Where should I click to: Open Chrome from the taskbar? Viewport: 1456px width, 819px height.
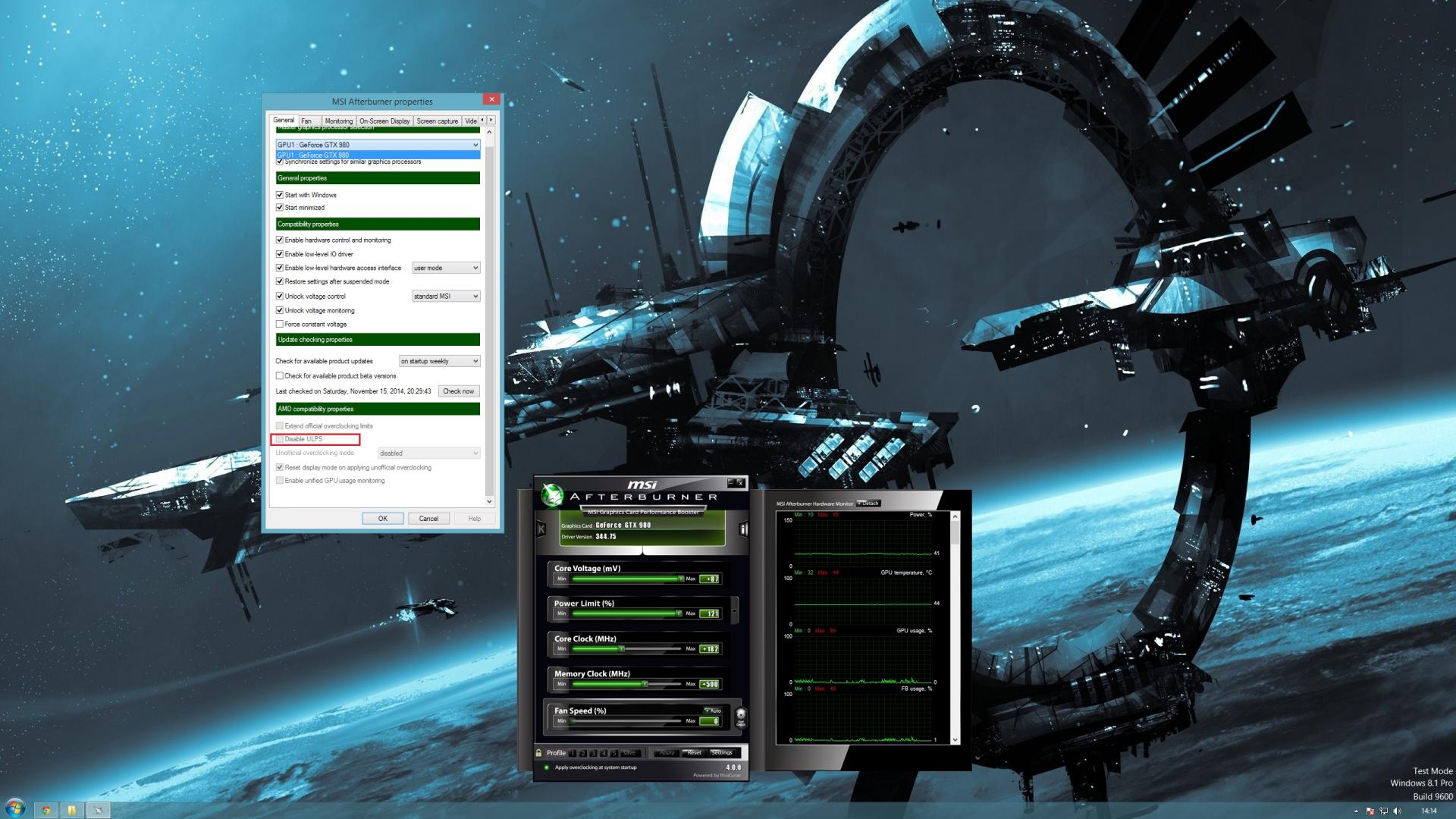point(45,810)
